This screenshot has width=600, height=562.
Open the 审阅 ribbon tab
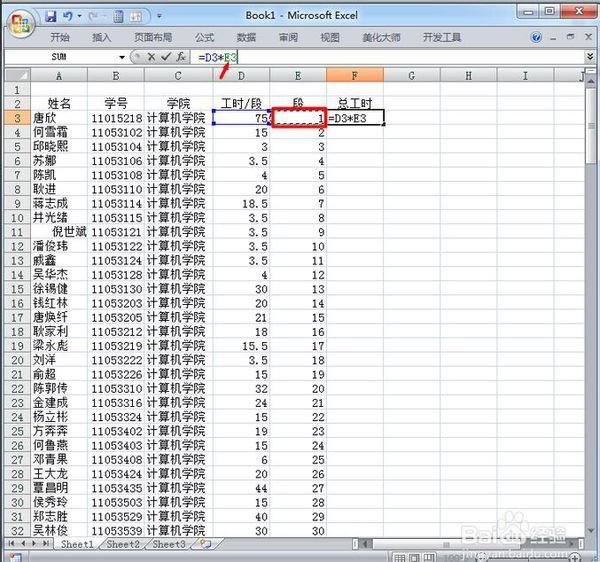(x=288, y=37)
